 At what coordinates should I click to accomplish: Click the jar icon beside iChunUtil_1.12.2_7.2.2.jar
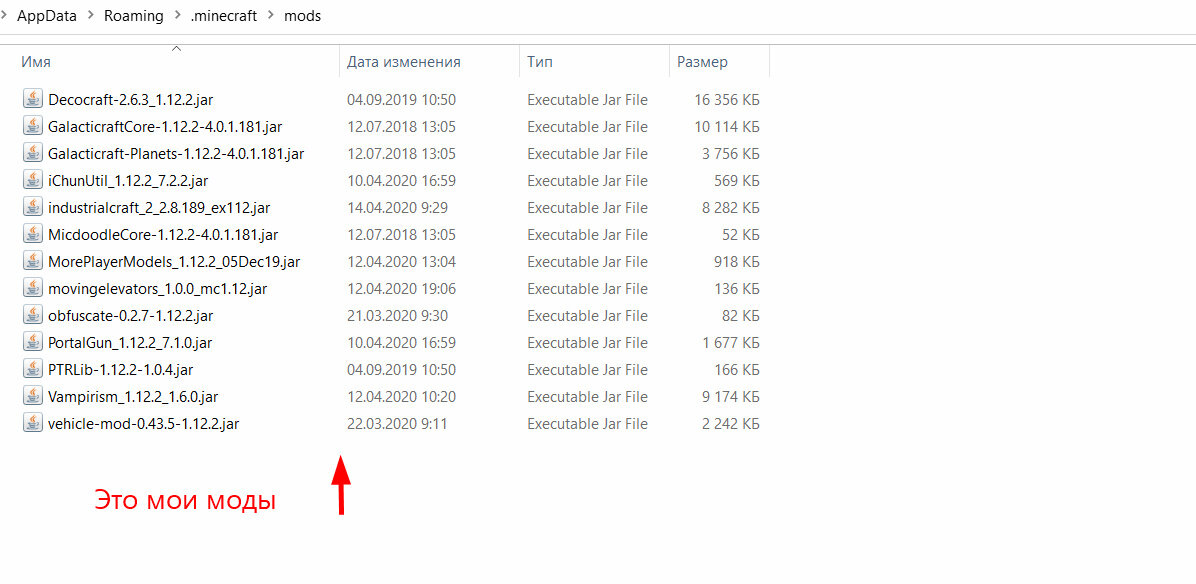tap(32, 180)
